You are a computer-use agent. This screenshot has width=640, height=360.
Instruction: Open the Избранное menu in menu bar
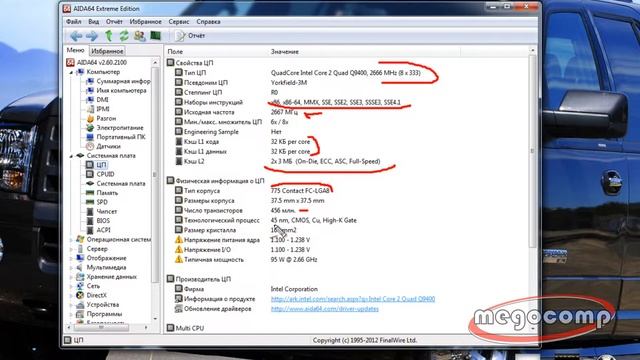145,22
